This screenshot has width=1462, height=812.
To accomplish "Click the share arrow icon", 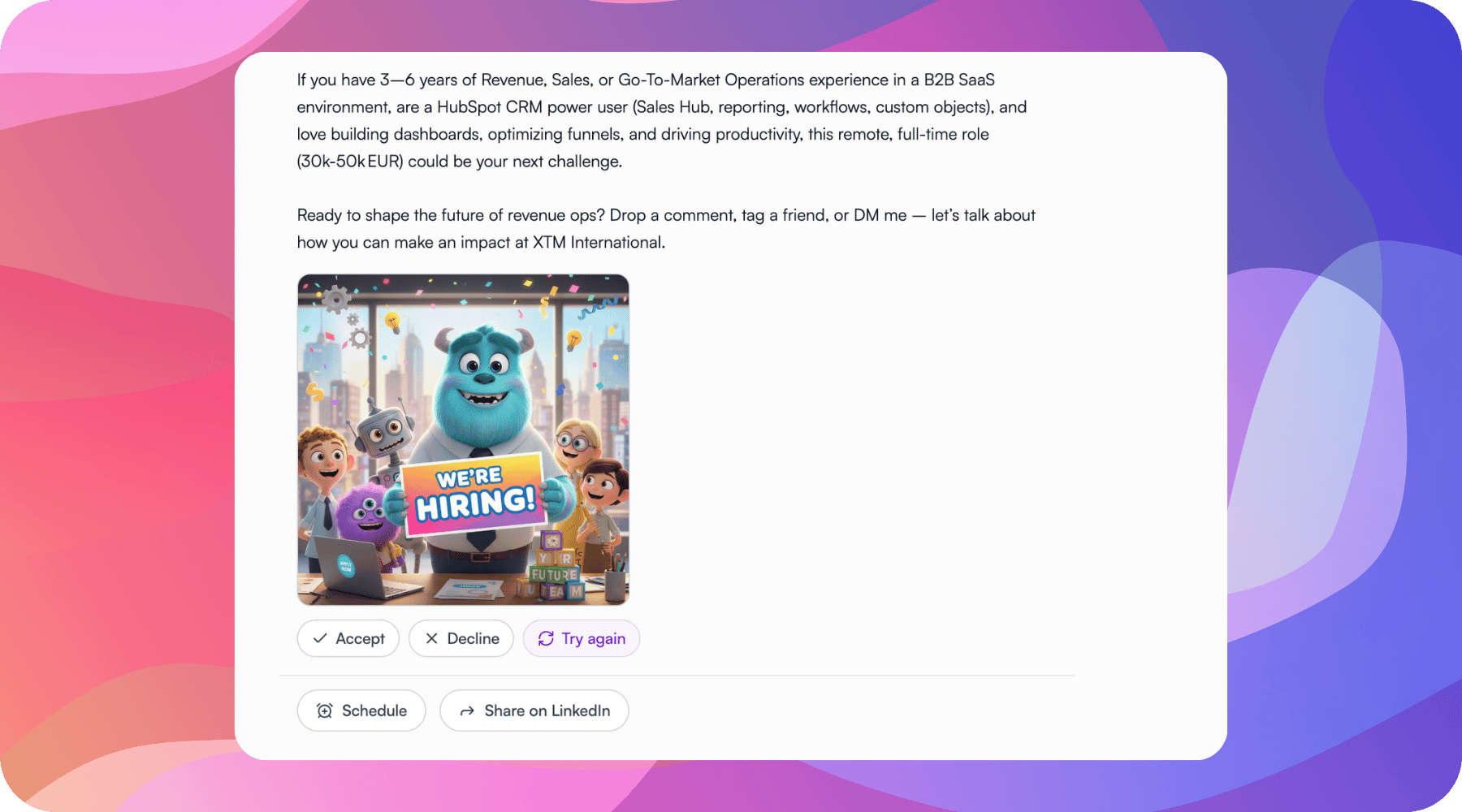I will tap(467, 710).
